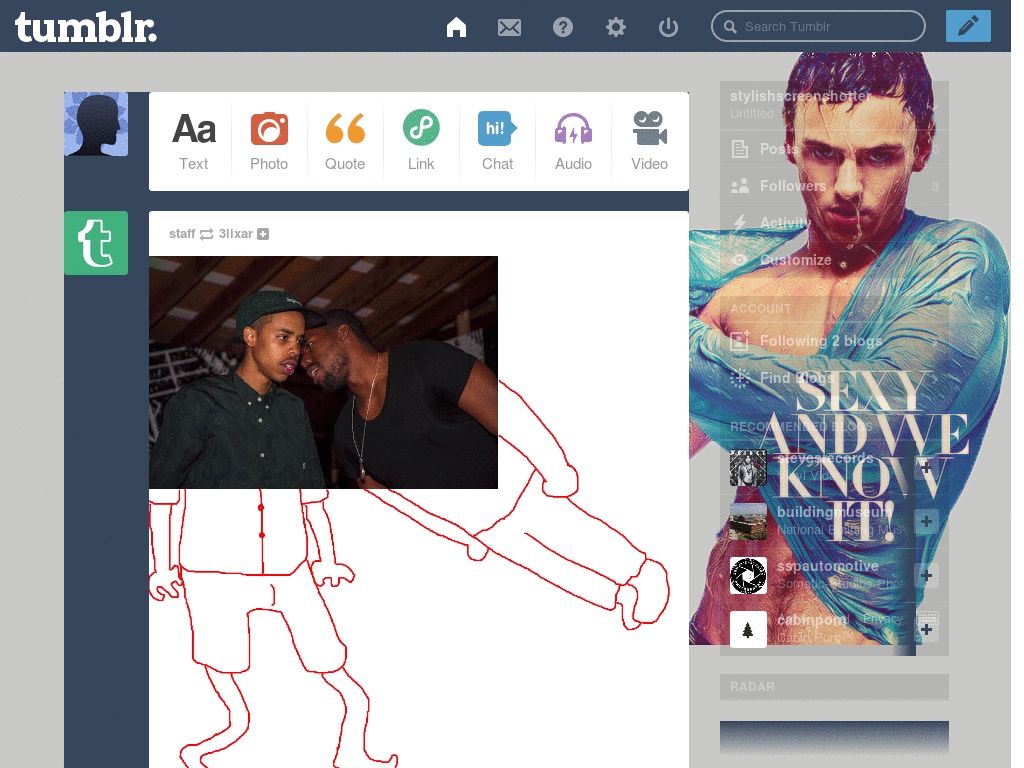Create a new Chat post

click(x=497, y=141)
